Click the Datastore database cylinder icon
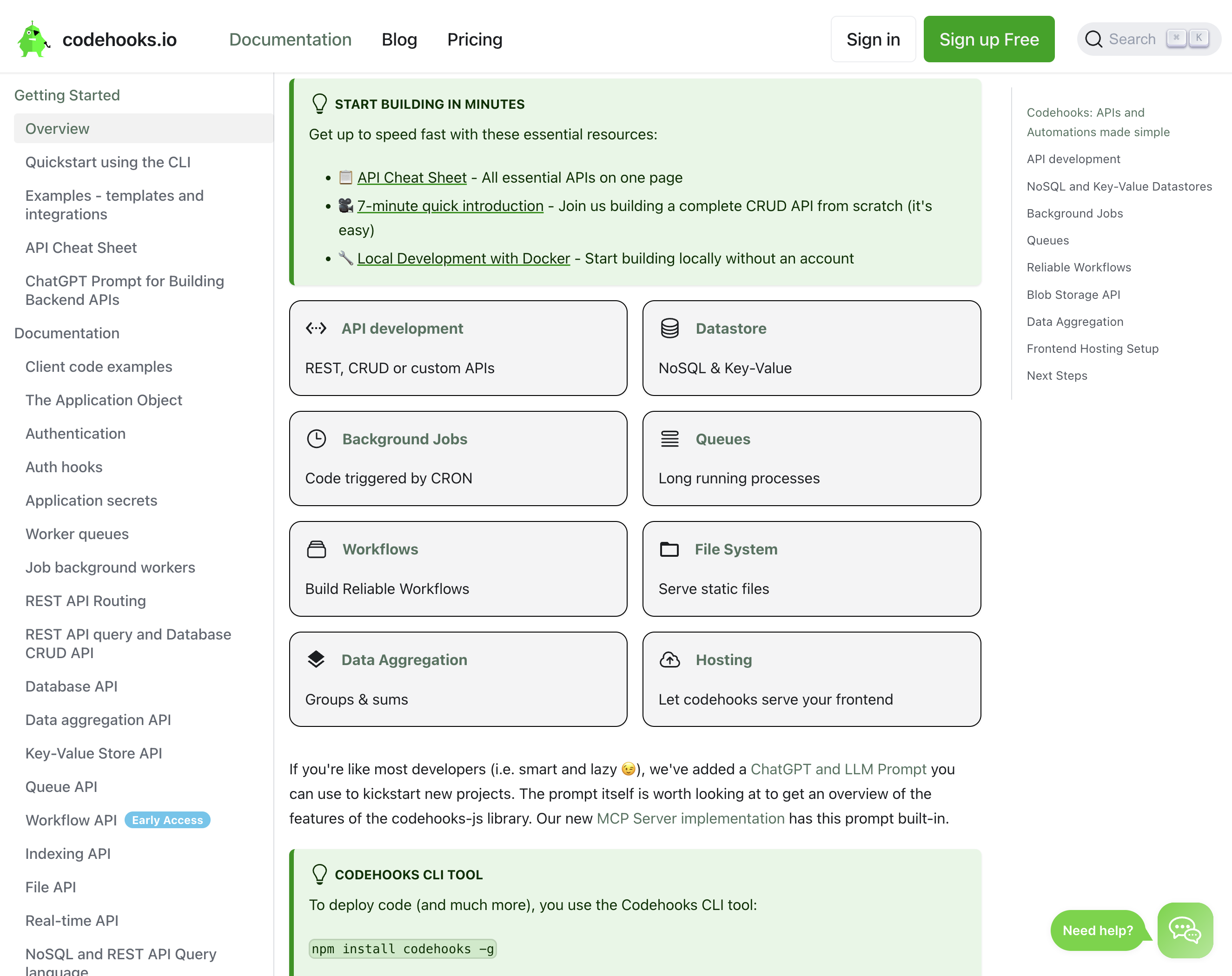The width and height of the screenshot is (1232, 976). point(670,329)
